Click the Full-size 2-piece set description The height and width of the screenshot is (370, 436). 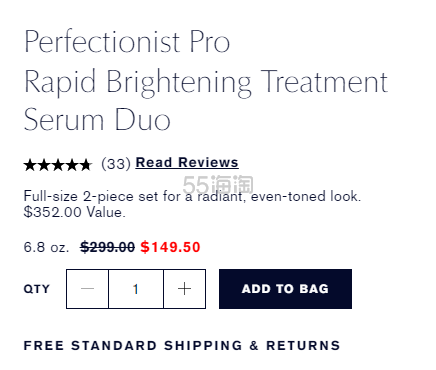192,196
